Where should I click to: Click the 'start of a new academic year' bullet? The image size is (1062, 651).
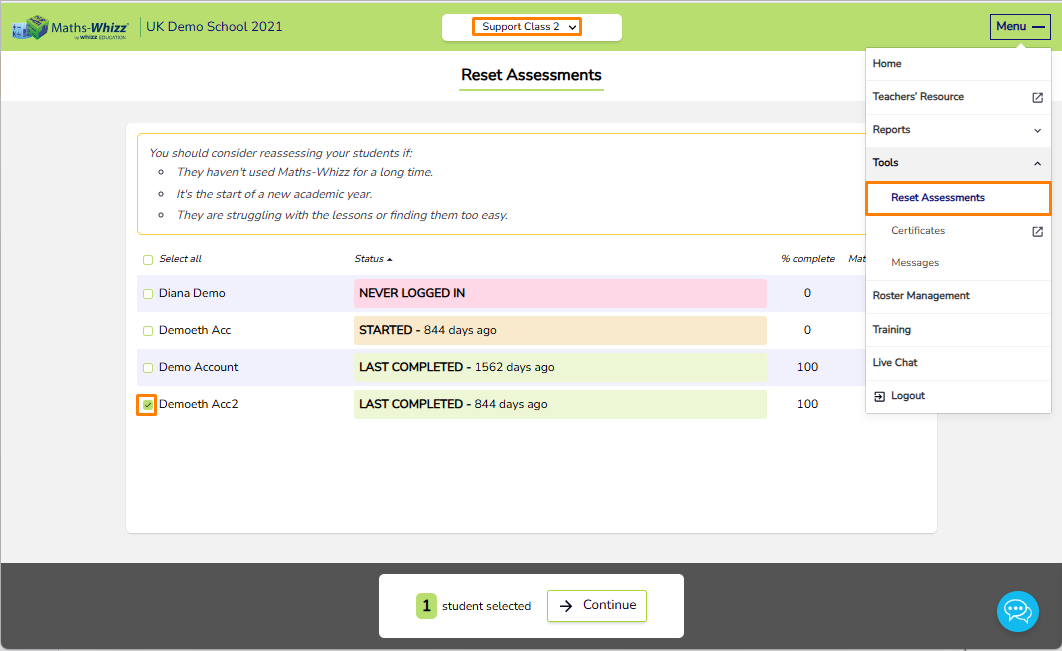coord(274,194)
